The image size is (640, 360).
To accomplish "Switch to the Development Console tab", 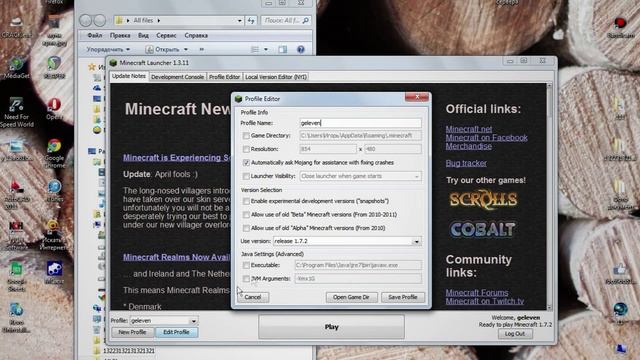I will pos(177,77).
